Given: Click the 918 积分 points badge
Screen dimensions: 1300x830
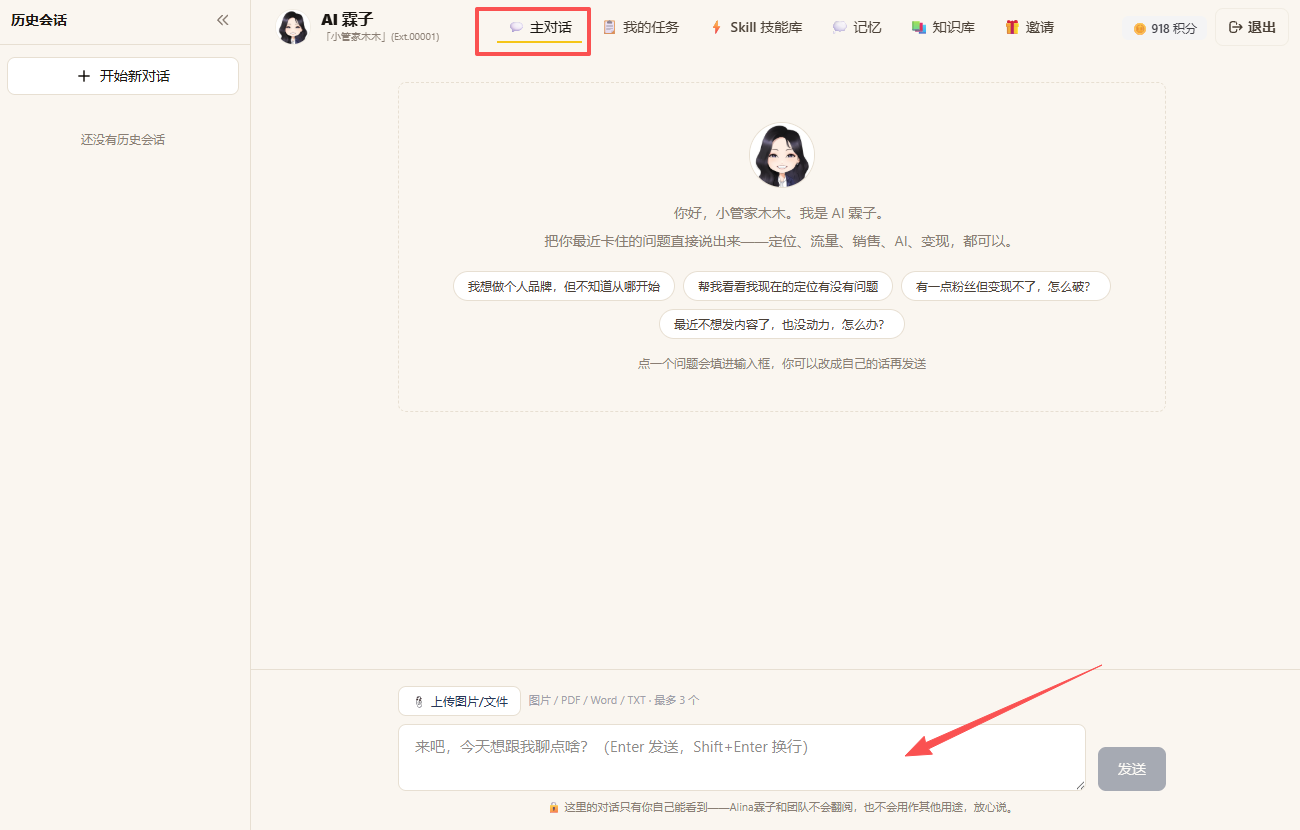Looking at the screenshot, I should (1164, 29).
